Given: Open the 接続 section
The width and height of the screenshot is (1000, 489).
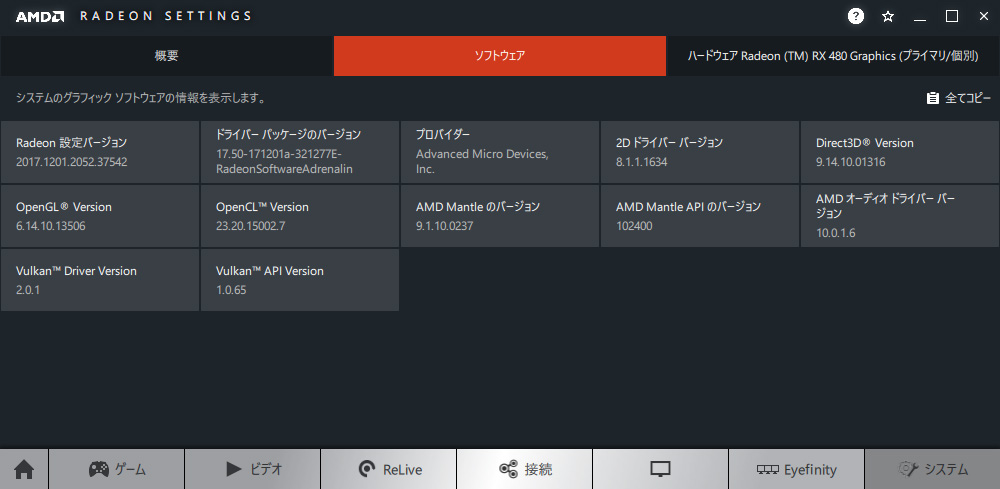Looking at the screenshot, I should pyautogui.click(x=524, y=469).
